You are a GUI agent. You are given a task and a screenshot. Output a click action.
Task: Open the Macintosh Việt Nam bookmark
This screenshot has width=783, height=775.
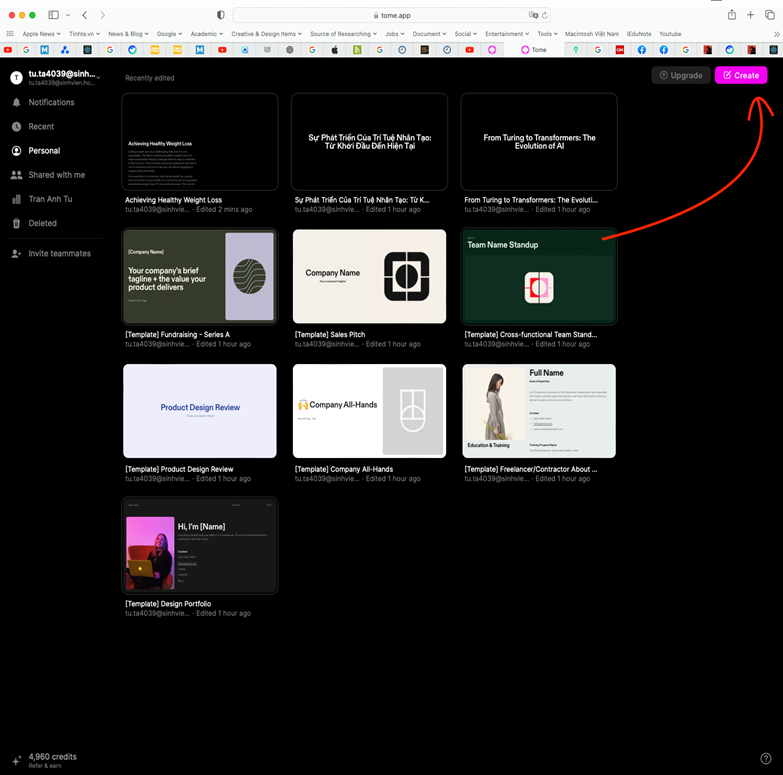592,34
